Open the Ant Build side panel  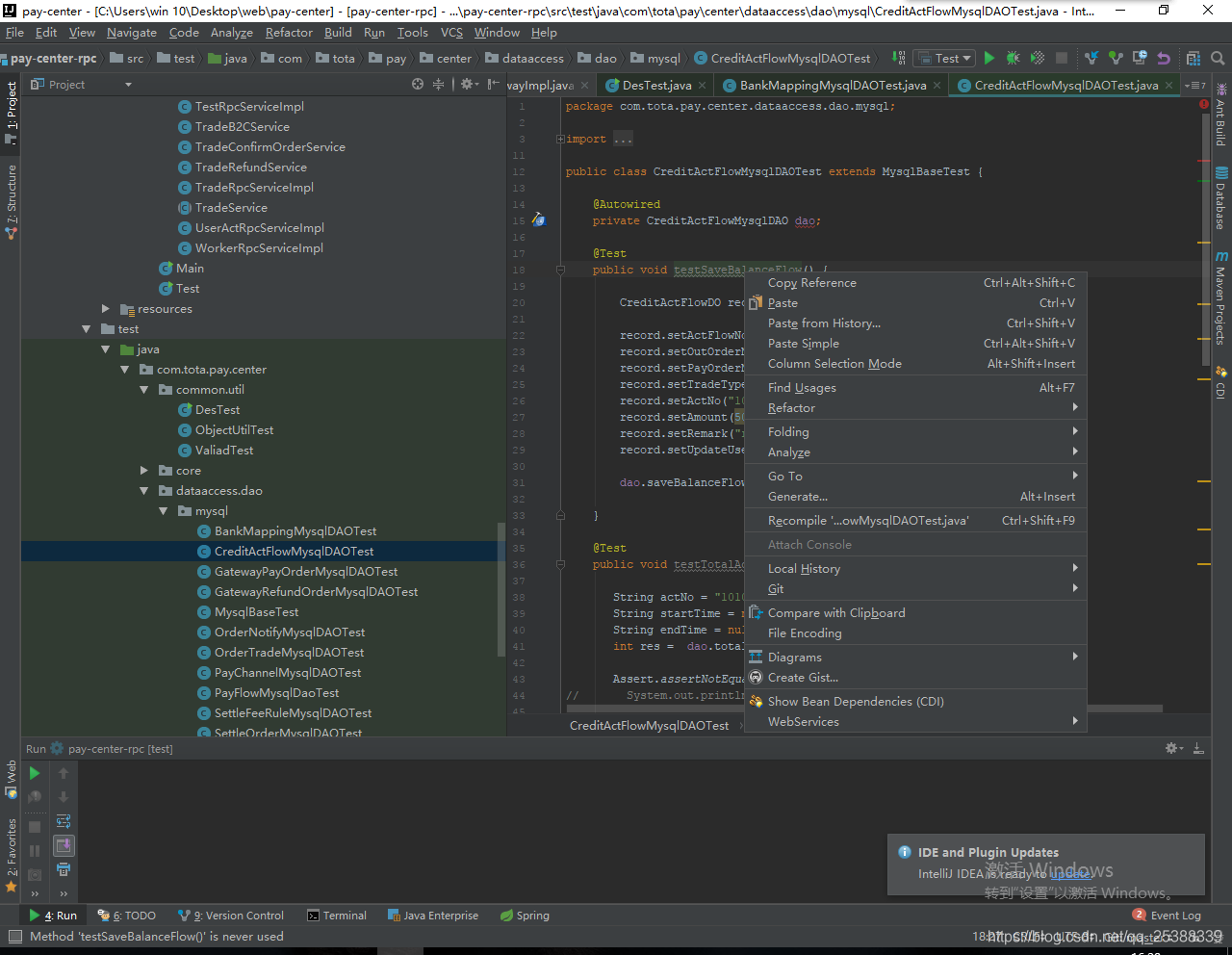pyautogui.click(x=1220, y=116)
